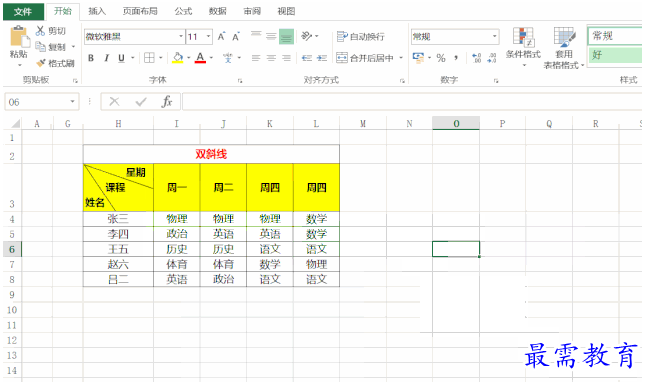
Task: Switch to the Insert (插入) tab
Action: click(97, 12)
